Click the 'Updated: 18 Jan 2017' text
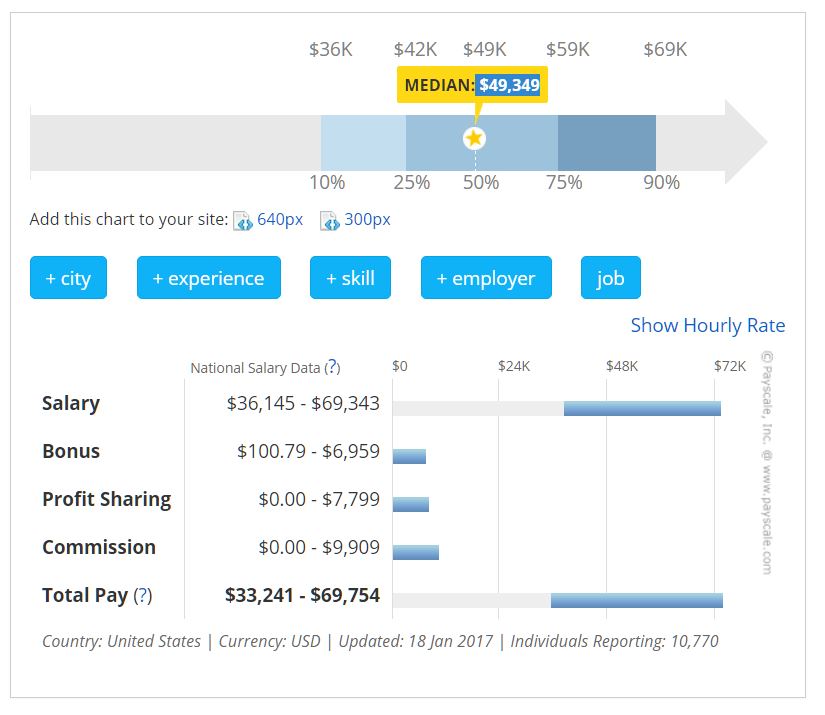The height and width of the screenshot is (715, 825). 416,641
